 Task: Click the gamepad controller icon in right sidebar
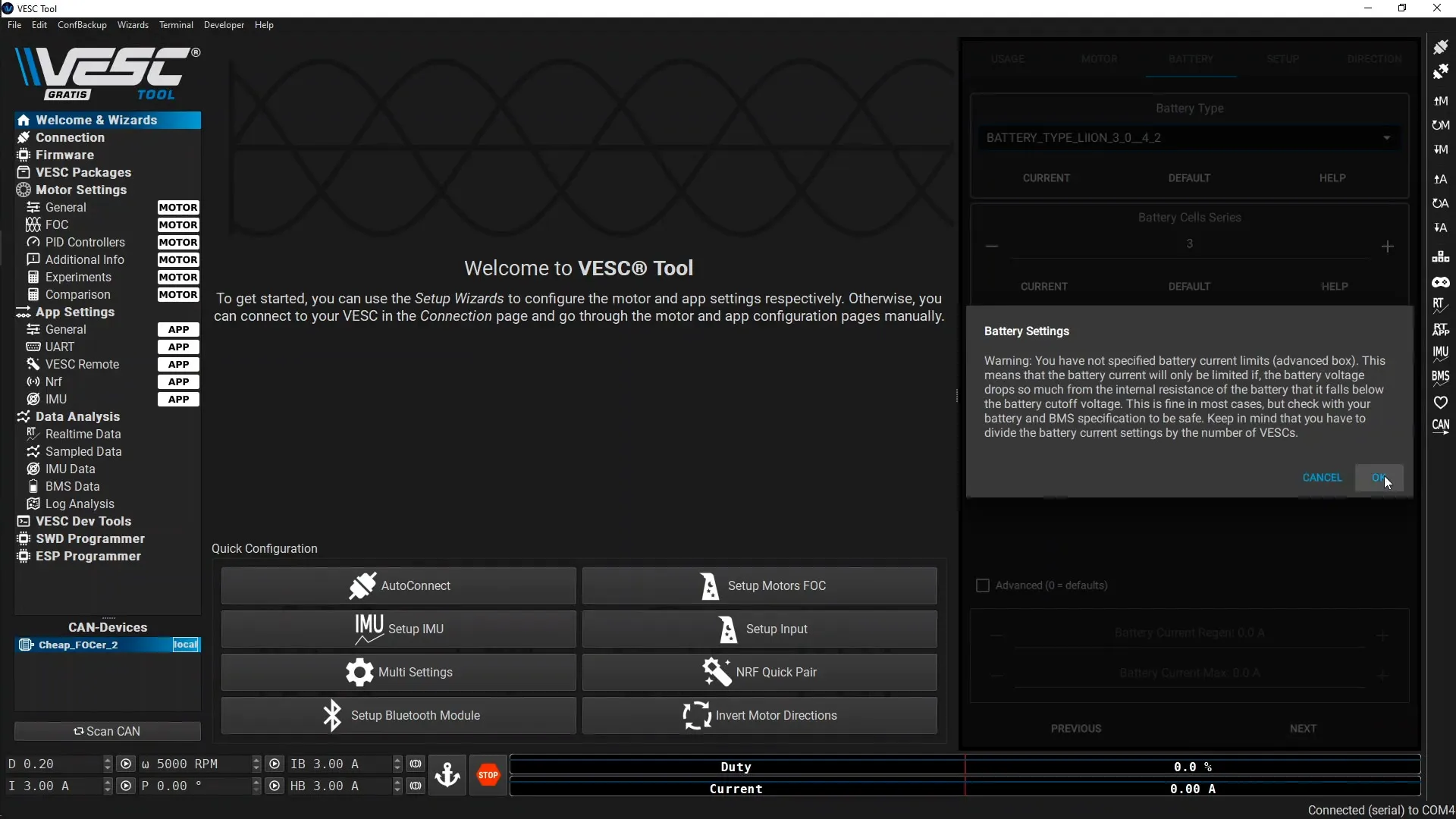point(1442,282)
